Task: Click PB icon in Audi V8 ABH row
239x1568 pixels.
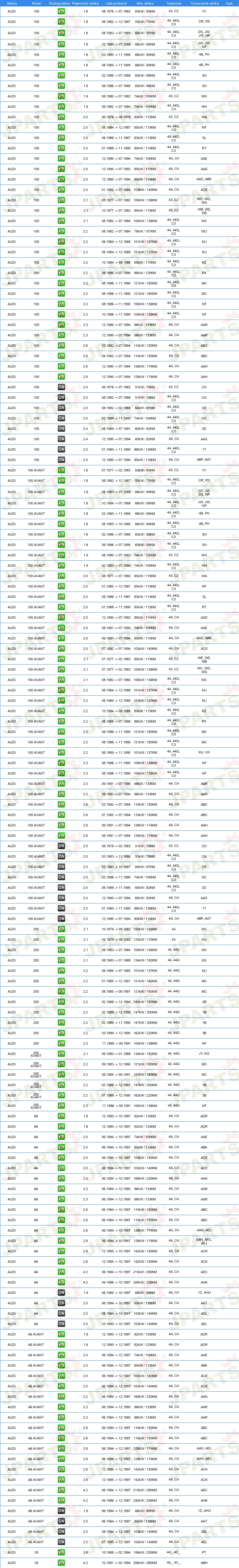Action: click(x=61, y=1563)
